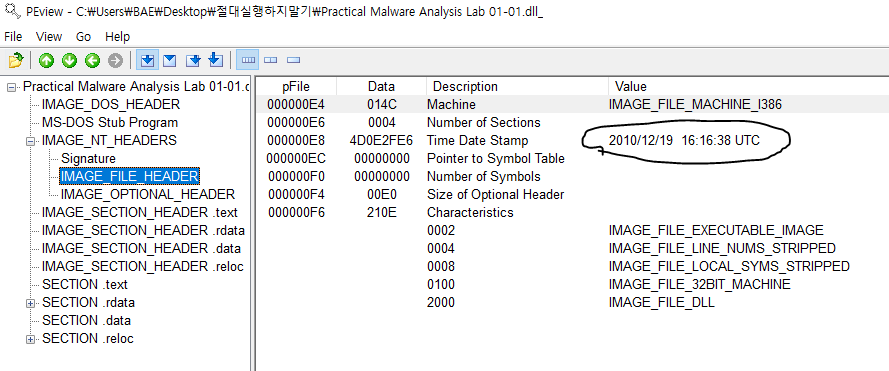Viewport: 889px width, 371px height.
Task: Click the green back arrow button
Action: 92,60
